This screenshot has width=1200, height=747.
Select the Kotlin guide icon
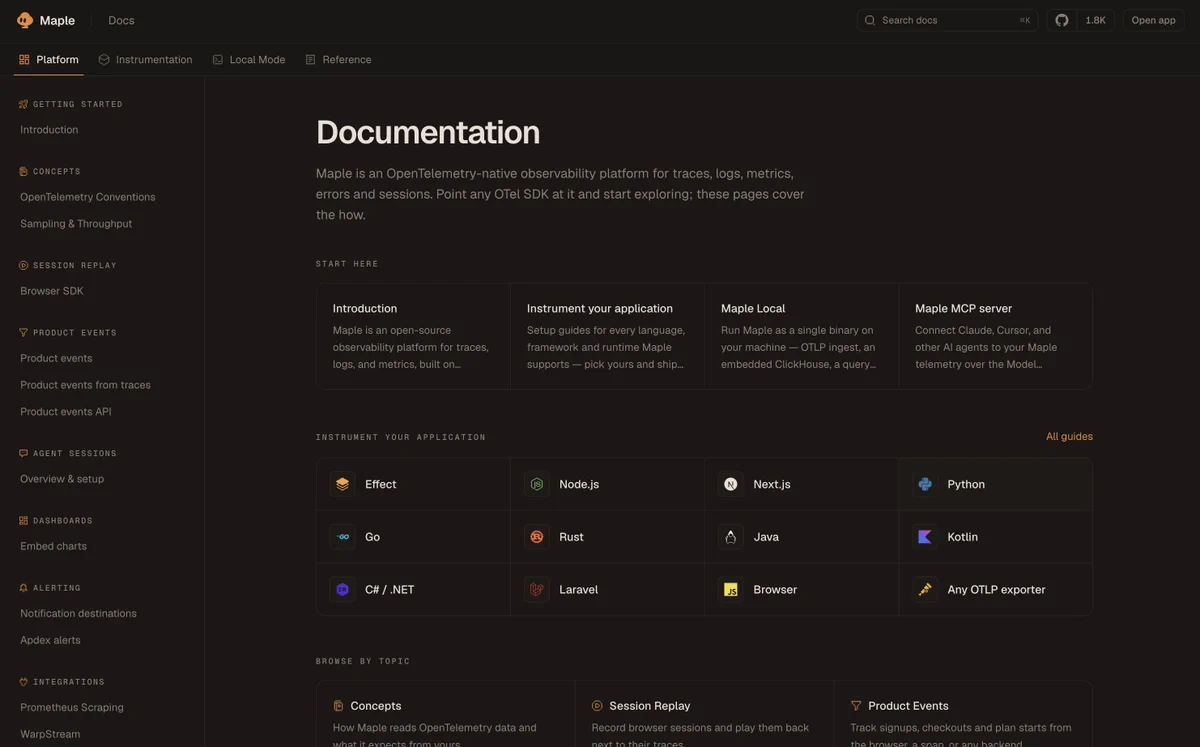925,537
